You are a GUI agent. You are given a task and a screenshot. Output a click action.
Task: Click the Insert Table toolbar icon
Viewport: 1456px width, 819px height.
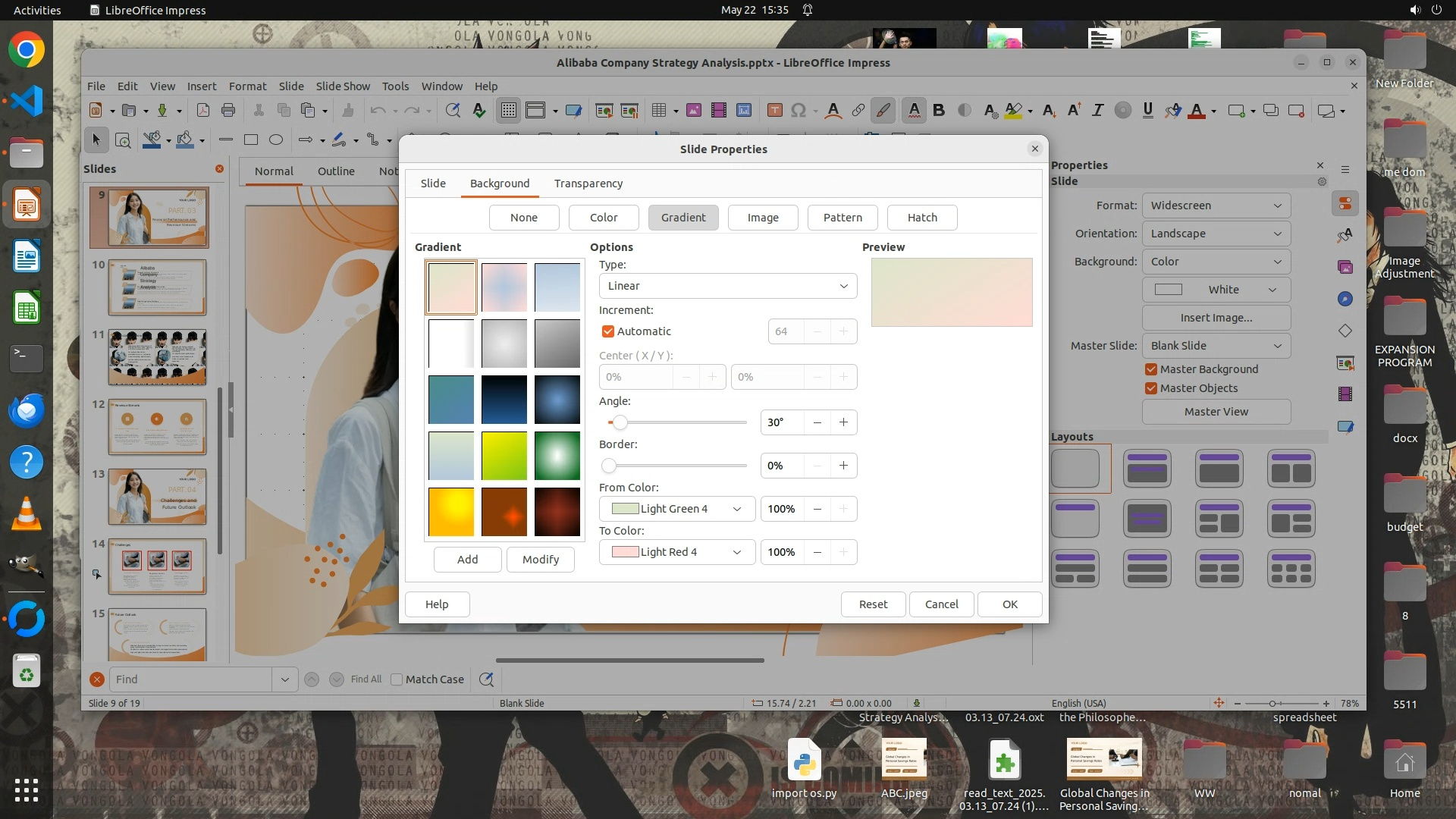click(x=658, y=111)
